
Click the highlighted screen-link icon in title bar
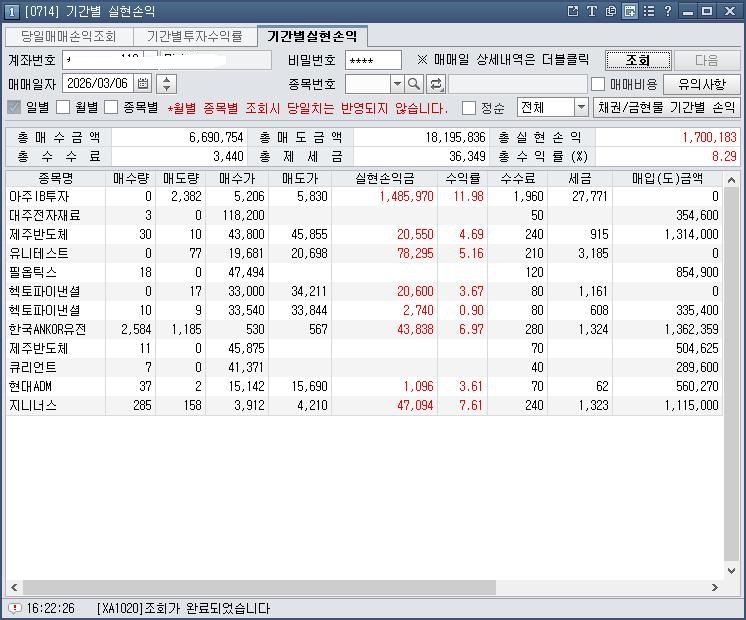630,11
